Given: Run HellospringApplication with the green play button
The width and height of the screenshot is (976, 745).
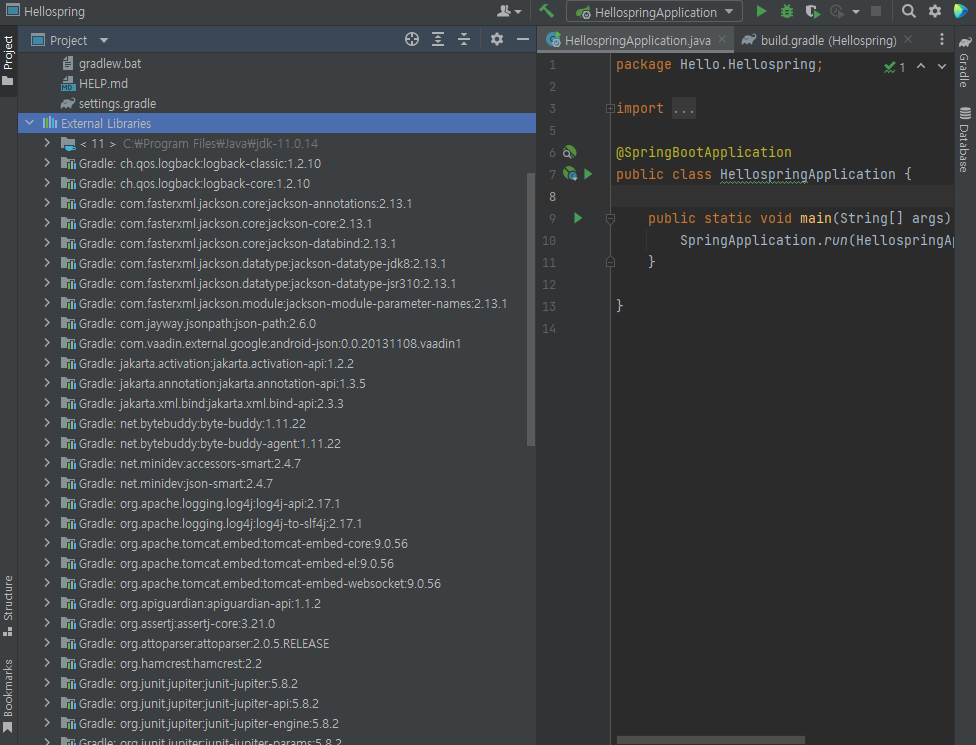Looking at the screenshot, I should tap(761, 11).
